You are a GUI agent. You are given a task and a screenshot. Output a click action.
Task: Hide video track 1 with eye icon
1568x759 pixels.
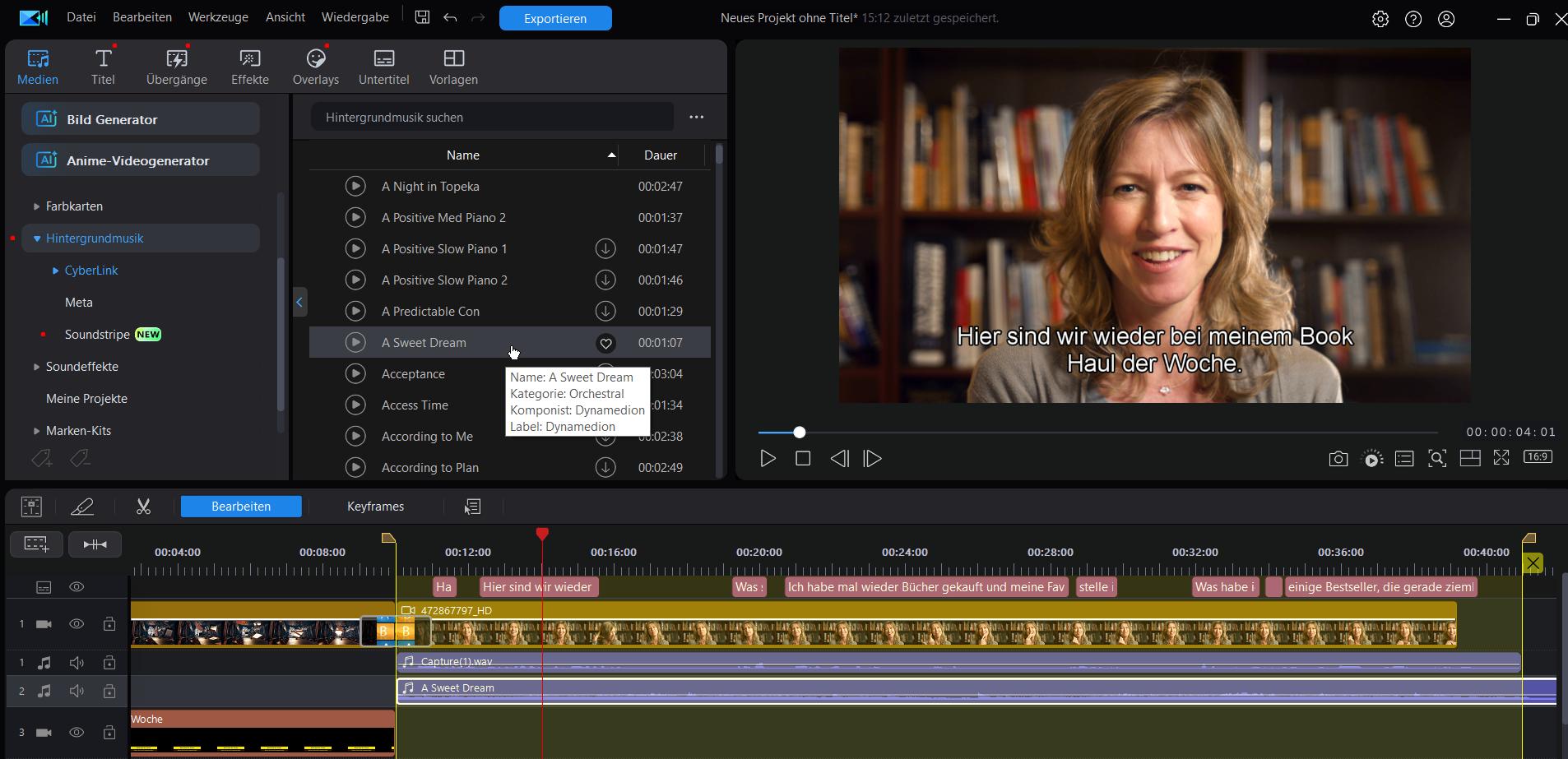tap(77, 624)
